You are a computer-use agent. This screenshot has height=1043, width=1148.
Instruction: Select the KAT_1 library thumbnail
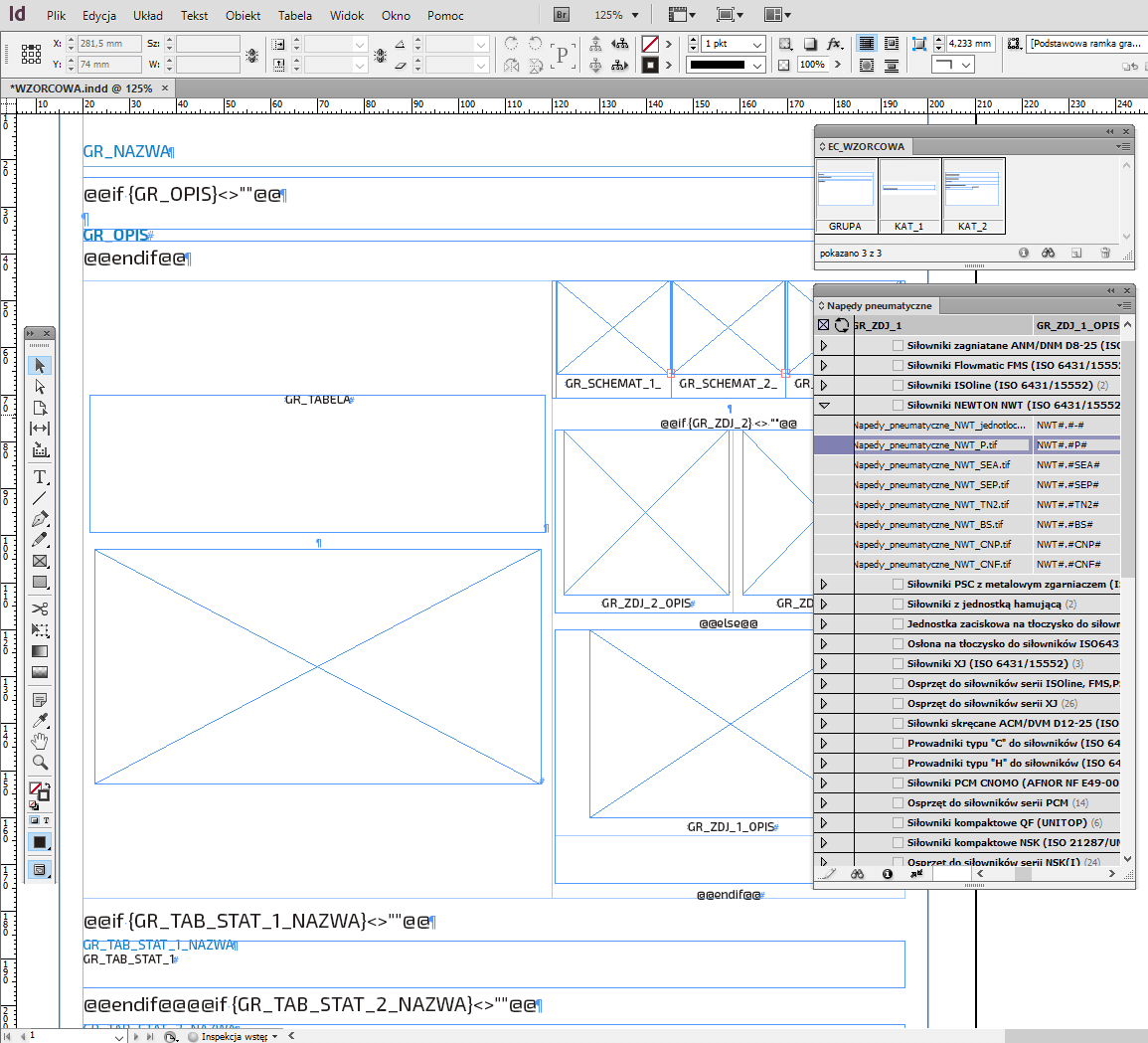[910, 196]
